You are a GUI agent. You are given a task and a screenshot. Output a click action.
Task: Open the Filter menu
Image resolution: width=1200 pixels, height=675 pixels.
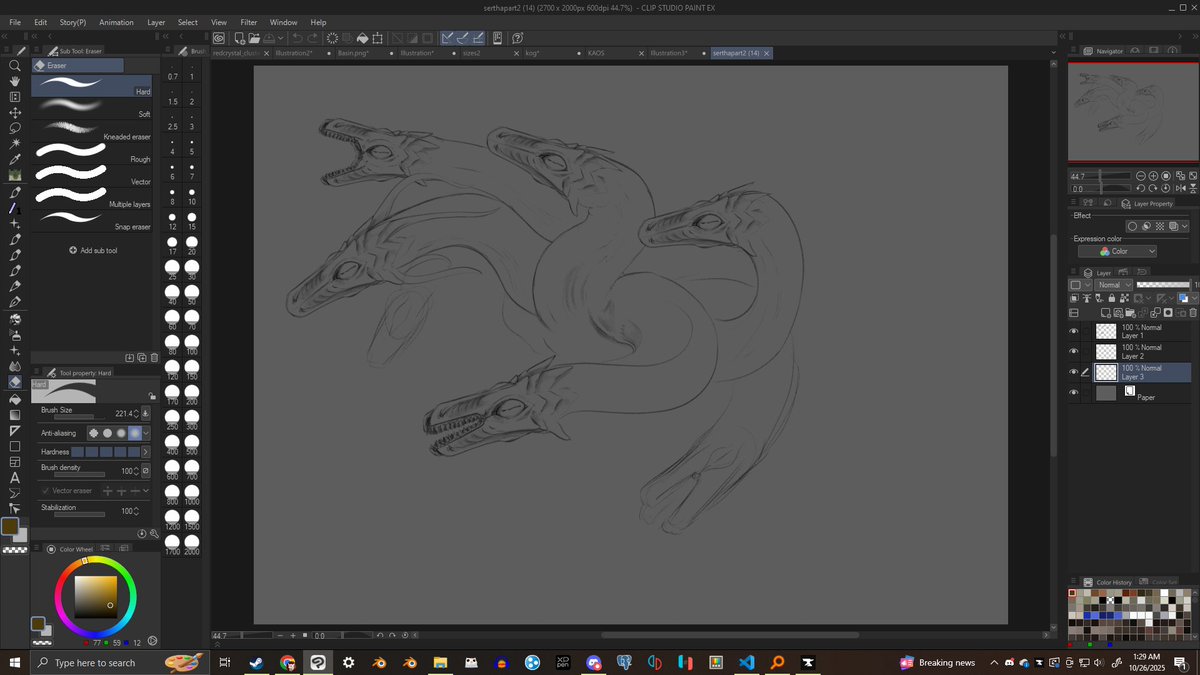[248, 22]
